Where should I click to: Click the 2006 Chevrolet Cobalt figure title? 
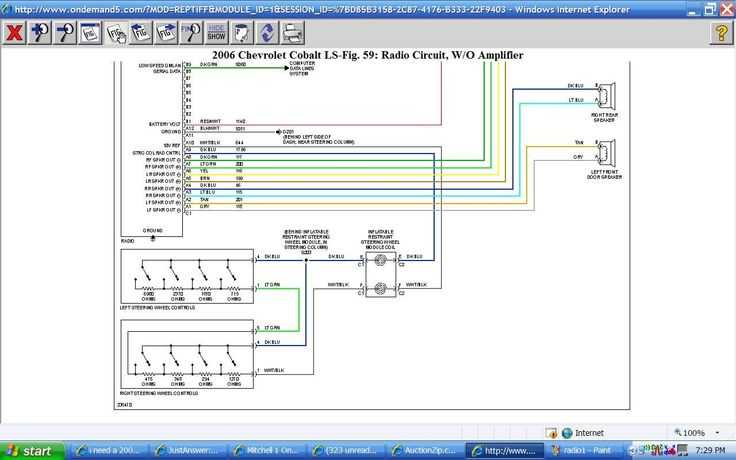pyautogui.click(x=368, y=55)
